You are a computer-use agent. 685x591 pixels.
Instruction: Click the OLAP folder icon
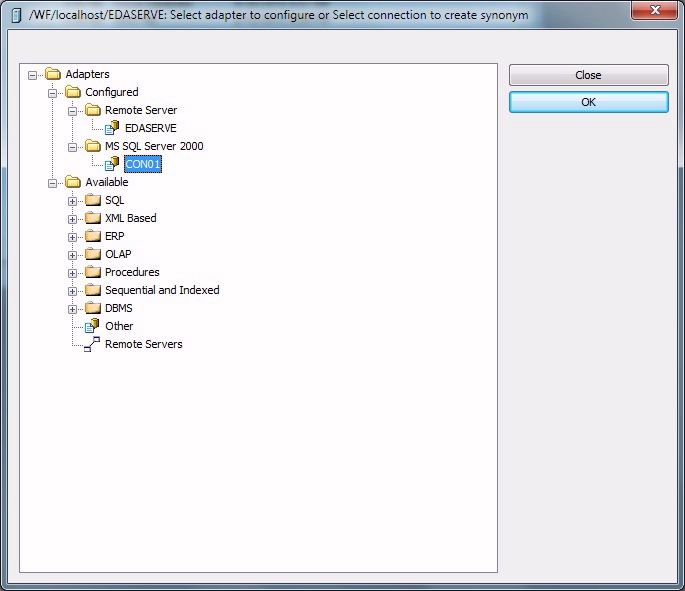(x=93, y=254)
